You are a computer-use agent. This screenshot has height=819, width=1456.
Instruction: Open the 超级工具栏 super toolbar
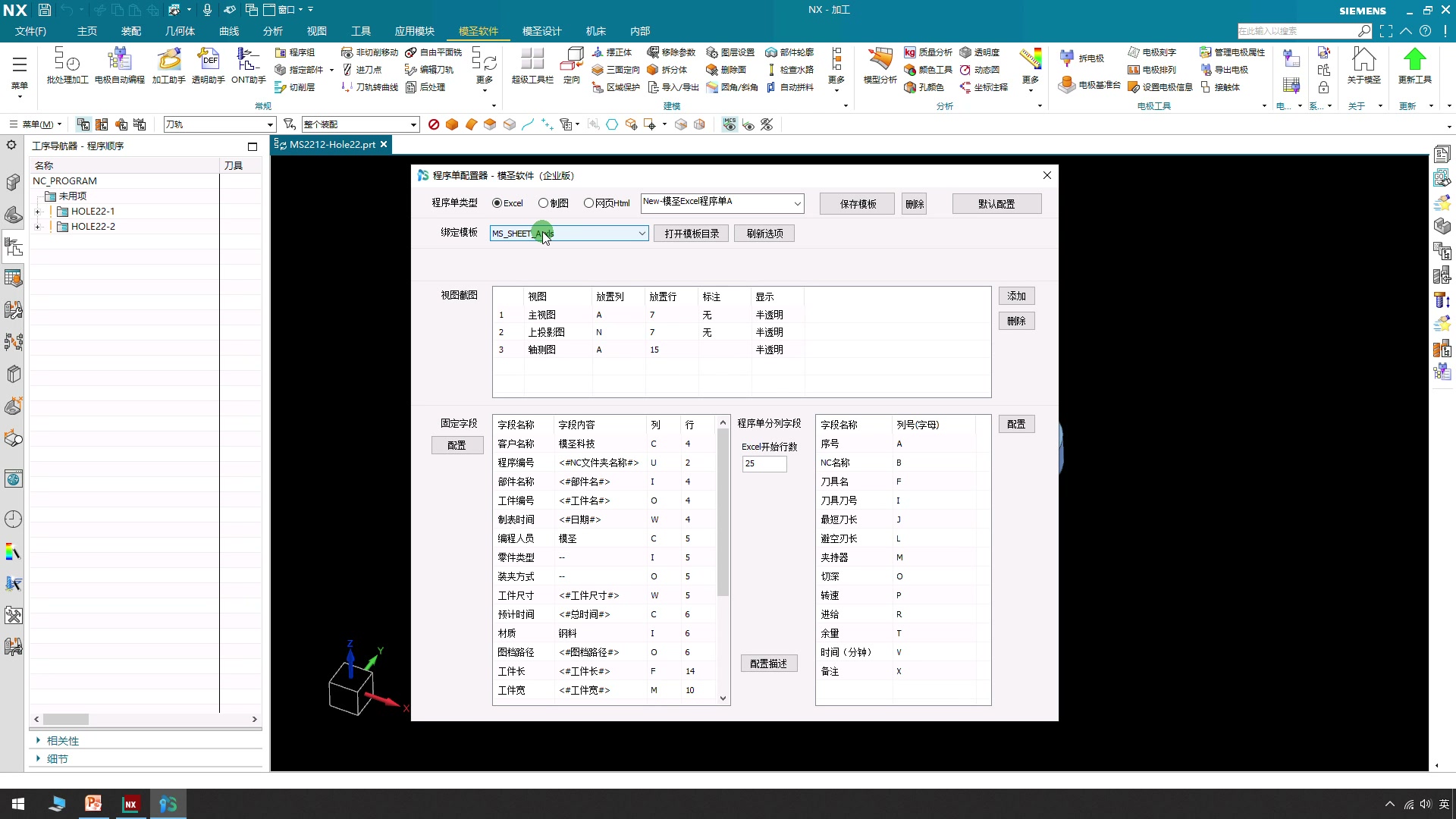532,65
